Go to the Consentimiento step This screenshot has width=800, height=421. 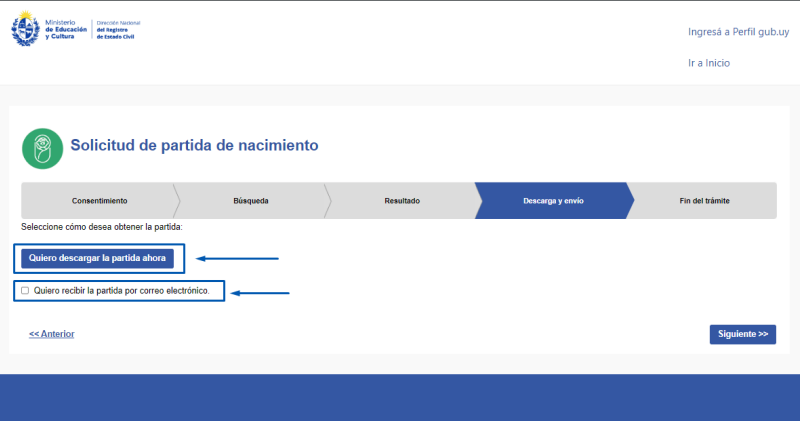pyautogui.click(x=99, y=201)
